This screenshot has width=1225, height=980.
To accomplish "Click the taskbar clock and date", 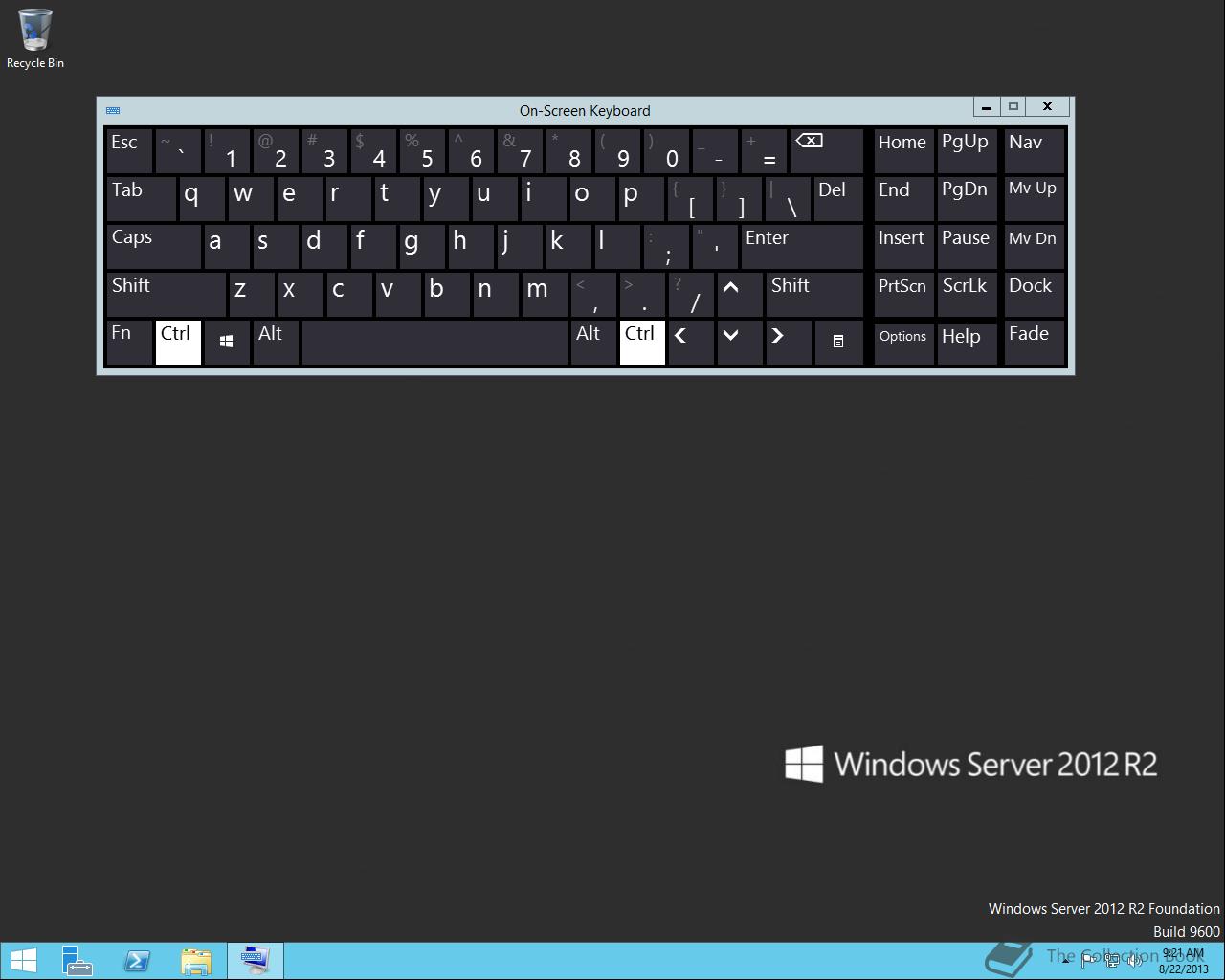I will [1184, 961].
